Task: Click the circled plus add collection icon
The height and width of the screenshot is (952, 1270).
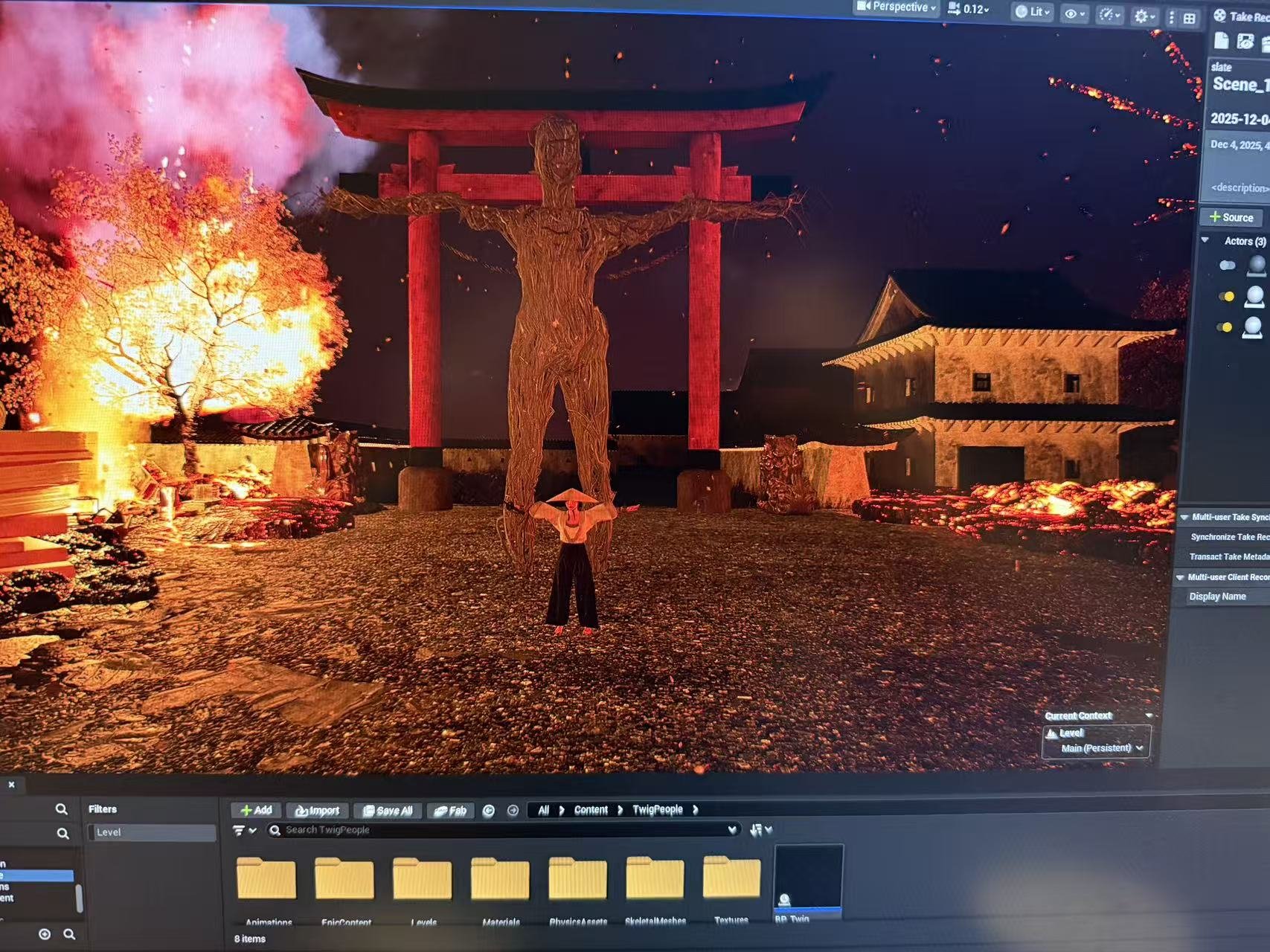Action: pyautogui.click(x=45, y=934)
